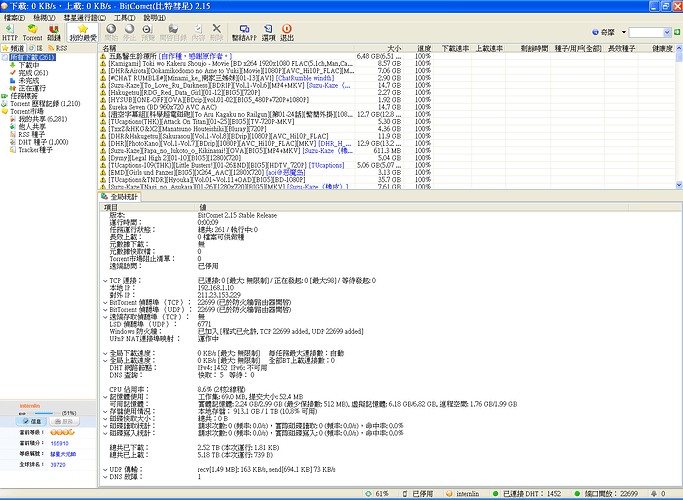Select the Eureka Seven torrent row
The image size is (683, 500).
[388, 107]
